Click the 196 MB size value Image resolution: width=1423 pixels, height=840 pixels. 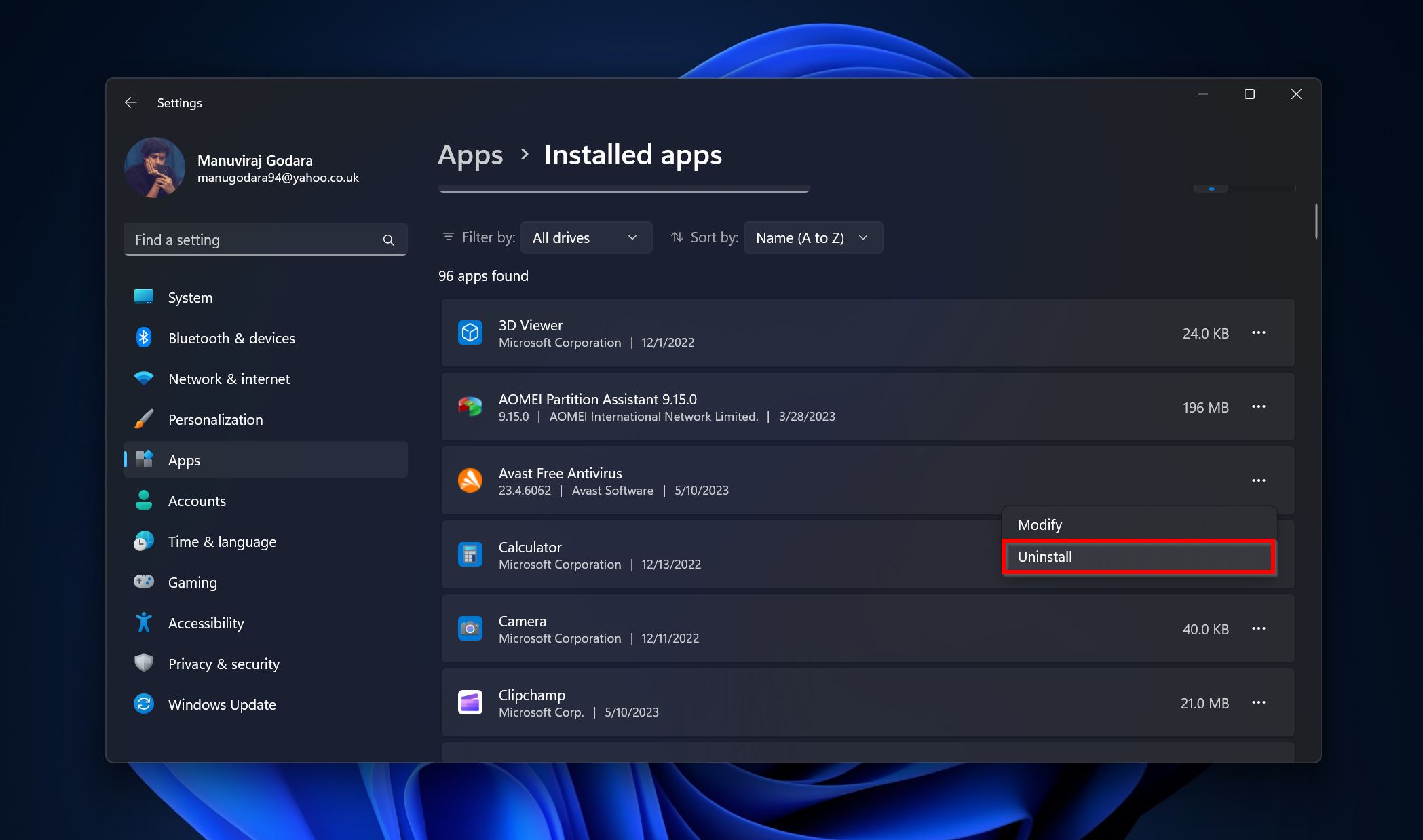click(1205, 408)
